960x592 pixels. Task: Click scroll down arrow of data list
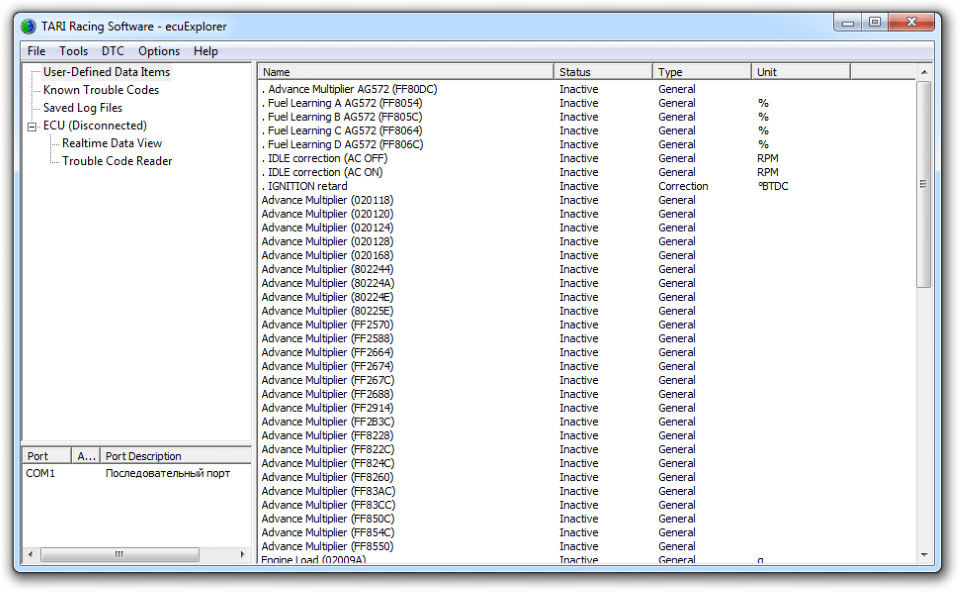[924, 555]
